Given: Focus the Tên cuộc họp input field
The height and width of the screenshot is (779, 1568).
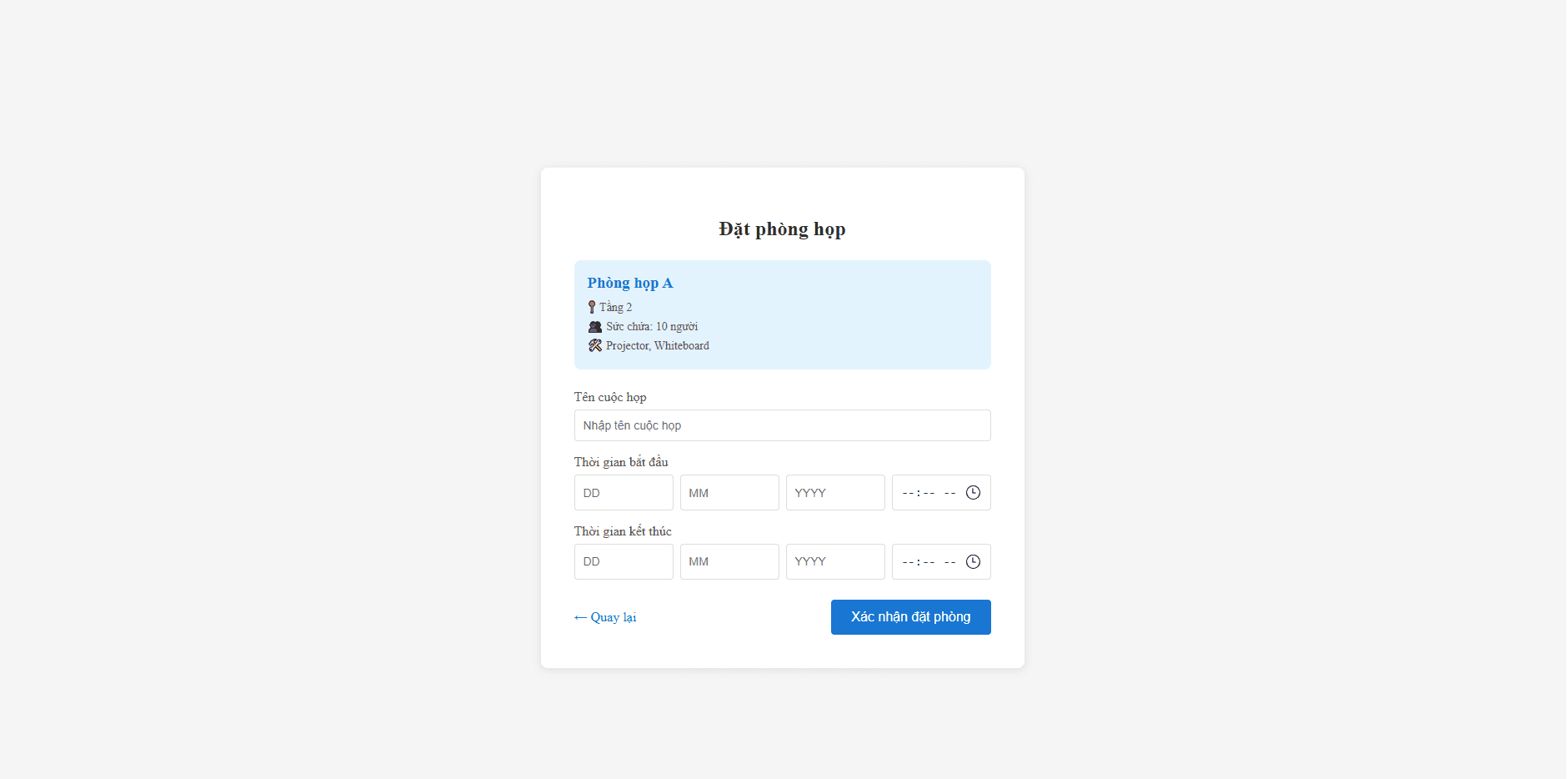Looking at the screenshot, I should [x=782, y=425].
